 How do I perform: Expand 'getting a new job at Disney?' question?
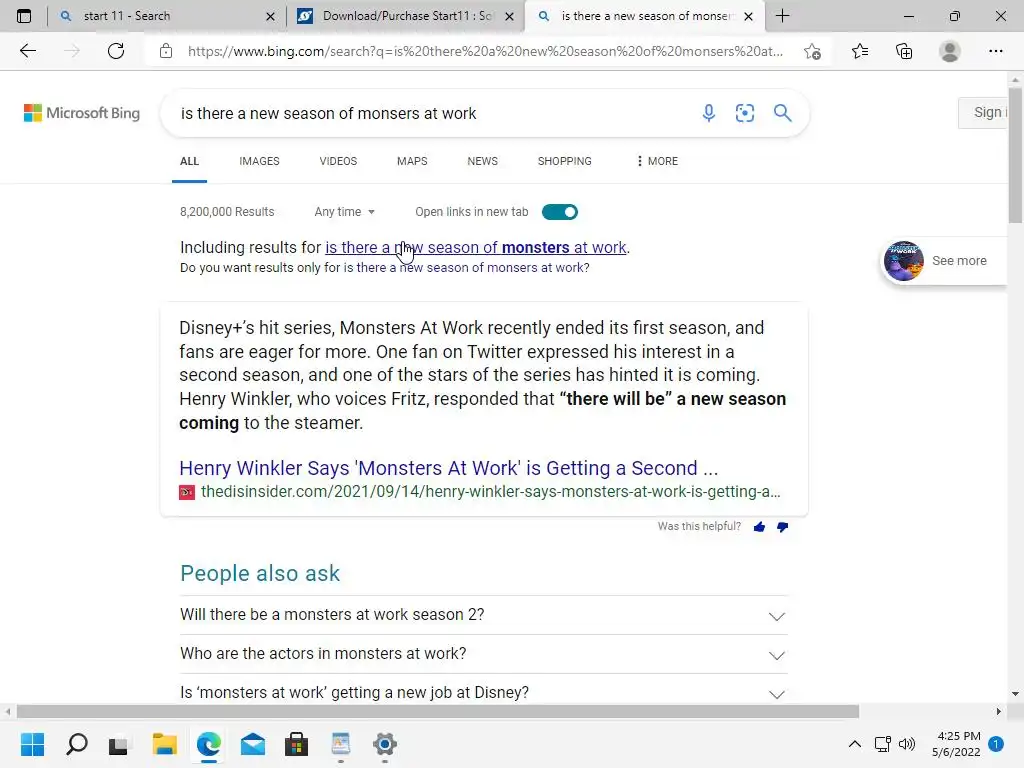coord(484,692)
